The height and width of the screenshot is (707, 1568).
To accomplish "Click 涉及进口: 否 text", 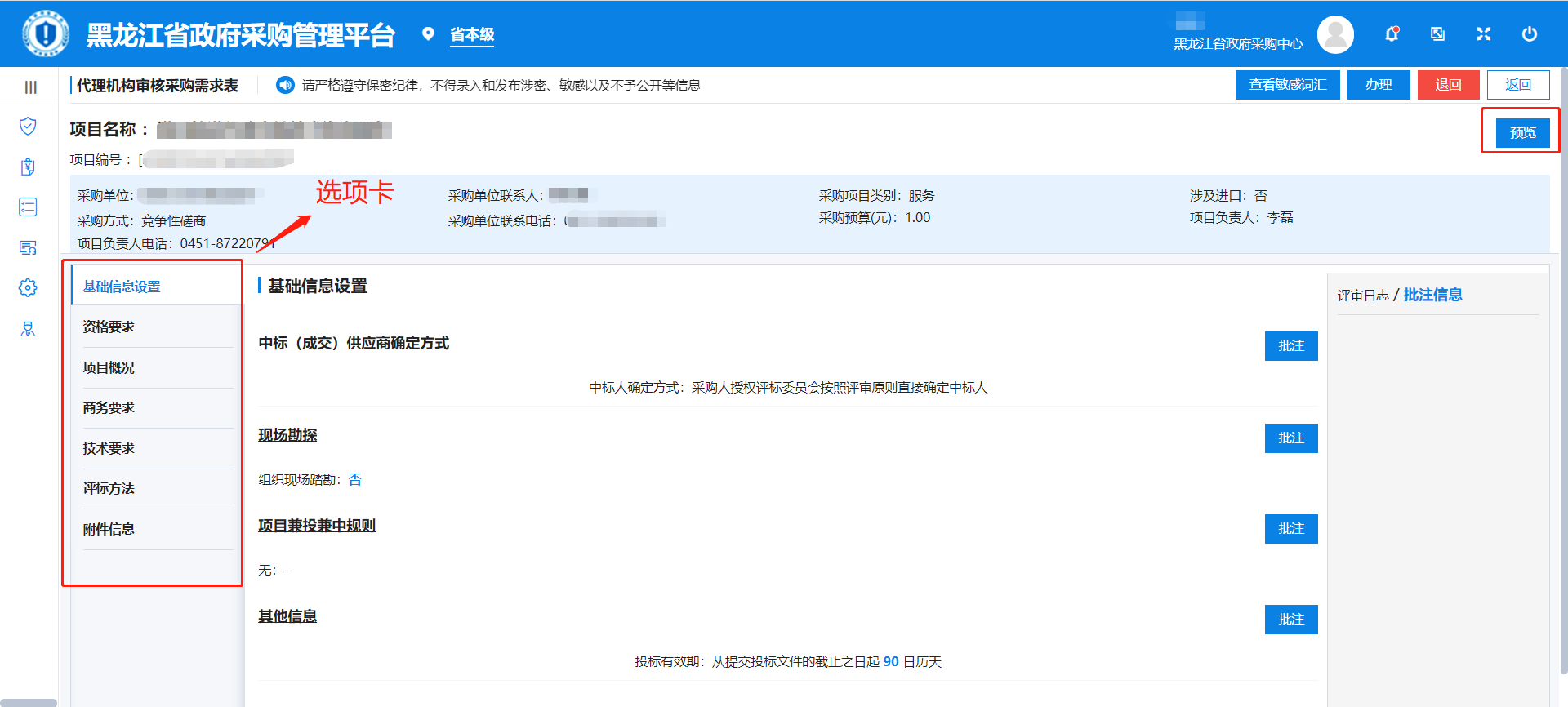I will click(1228, 196).
